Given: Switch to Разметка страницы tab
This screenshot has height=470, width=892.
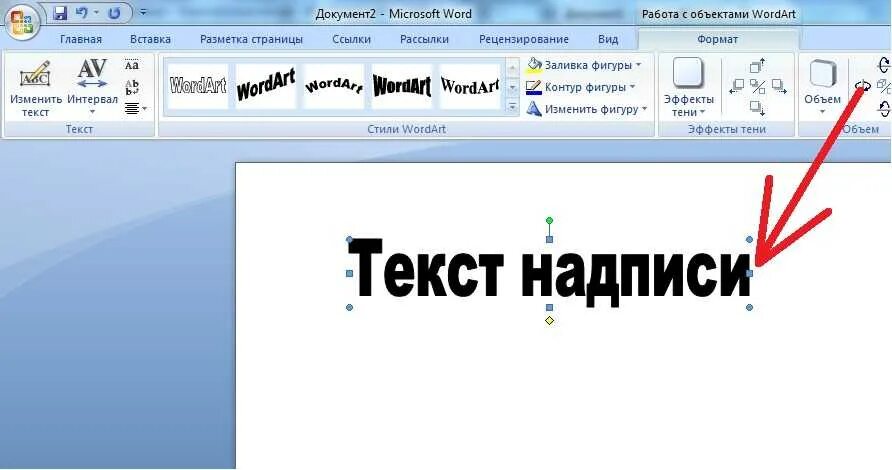Looking at the screenshot, I should click(x=251, y=39).
